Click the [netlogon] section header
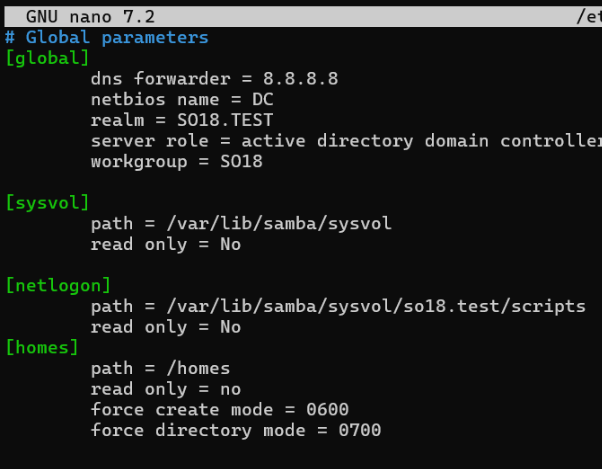 coord(58,286)
